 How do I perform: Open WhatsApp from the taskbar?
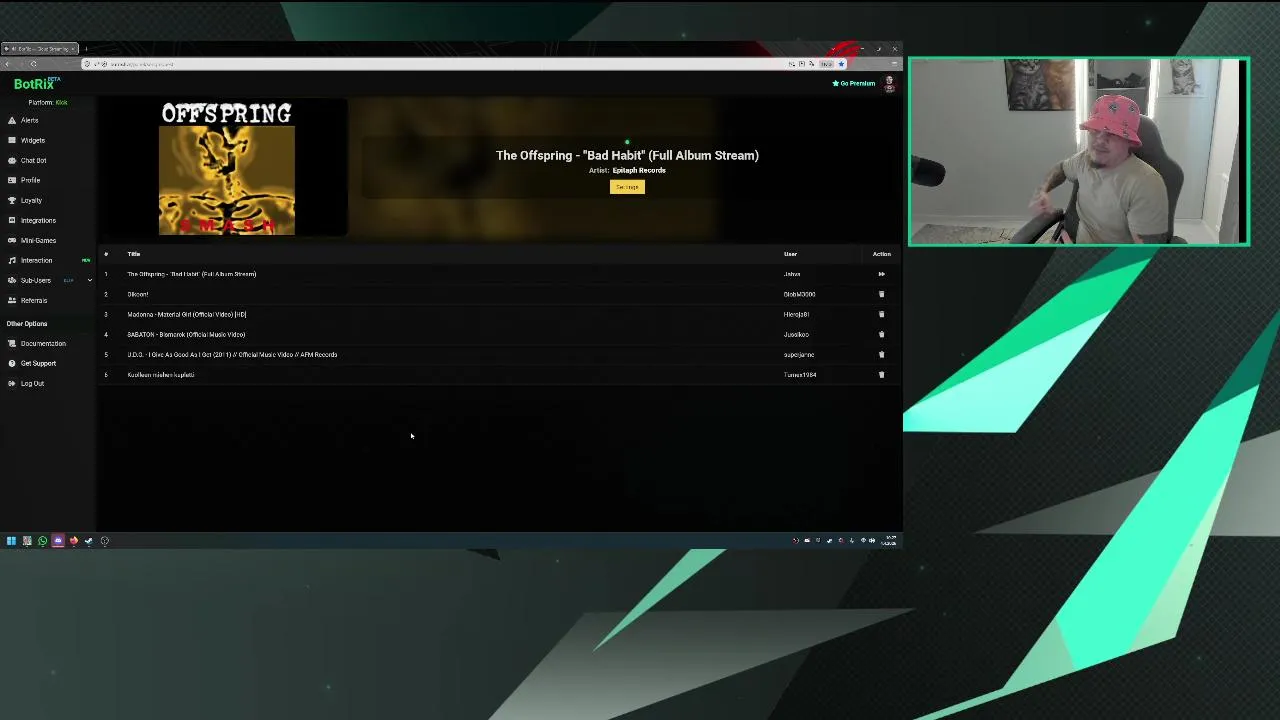42,541
